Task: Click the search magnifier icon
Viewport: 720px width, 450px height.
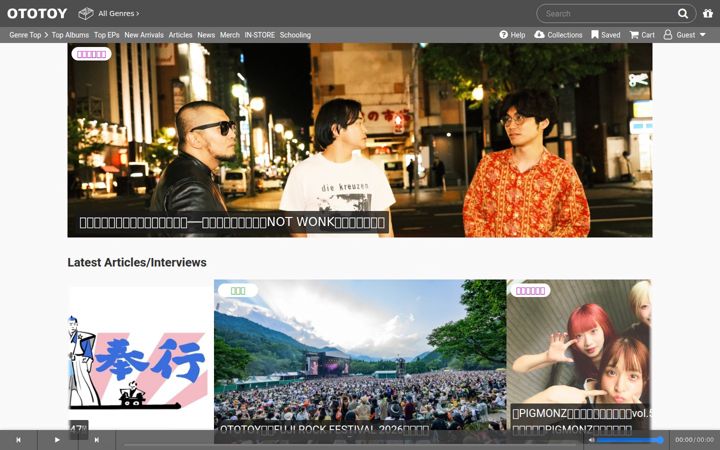Action: 683,14
